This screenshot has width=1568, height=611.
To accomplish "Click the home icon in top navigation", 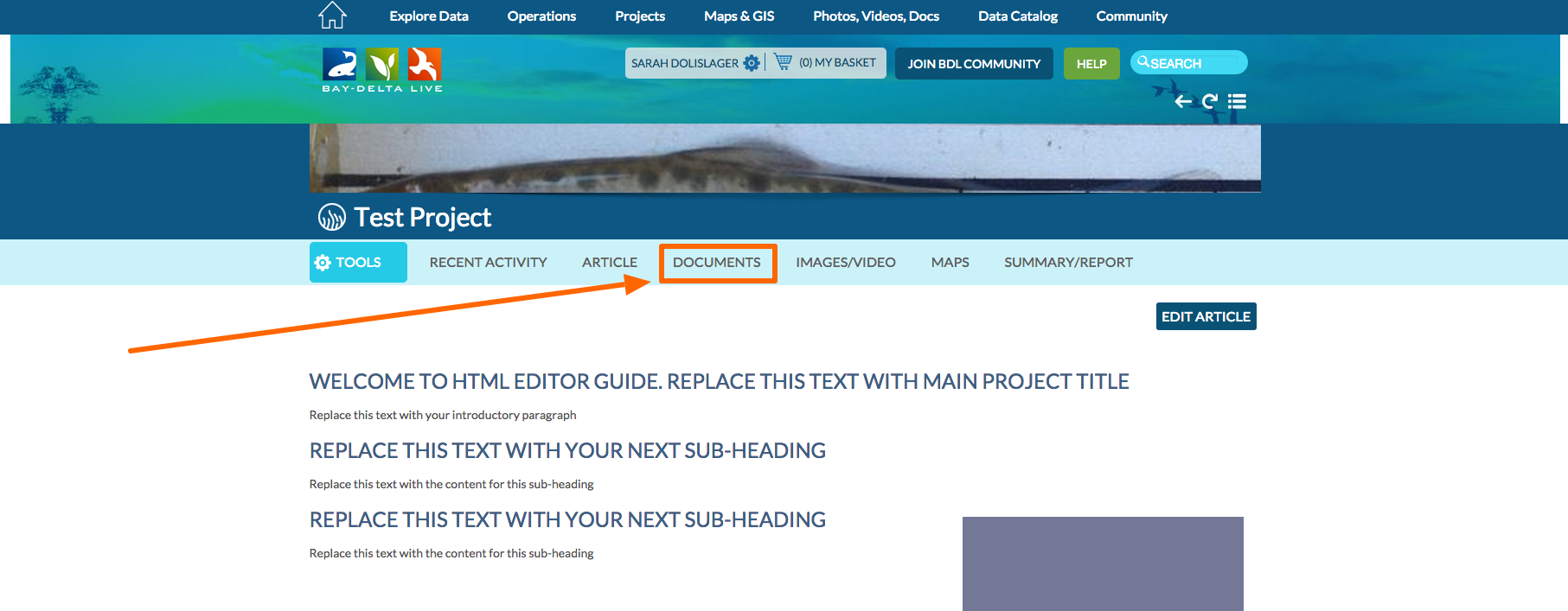I will pyautogui.click(x=332, y=16).
